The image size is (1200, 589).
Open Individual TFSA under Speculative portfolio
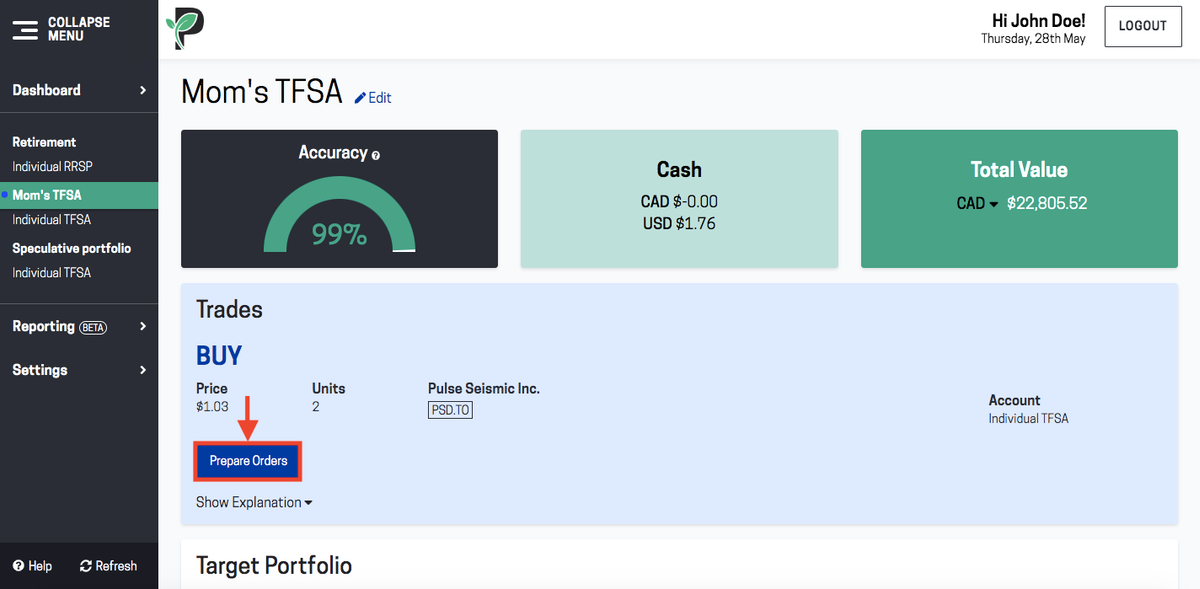coord(51,272)
